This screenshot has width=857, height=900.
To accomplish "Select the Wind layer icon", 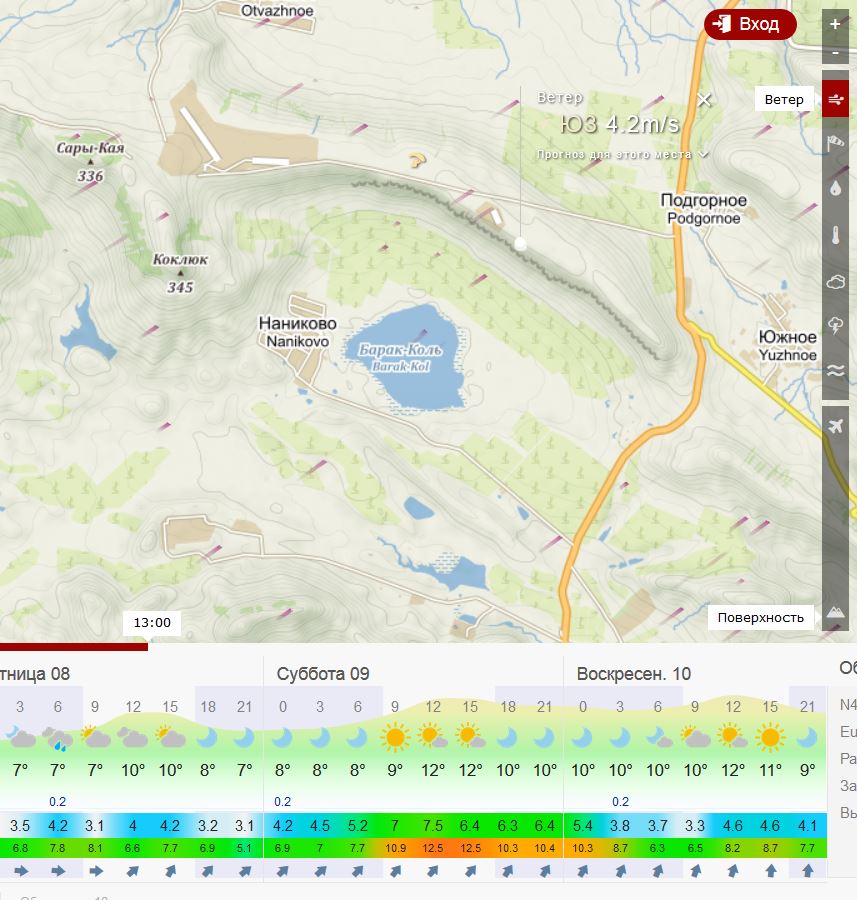I will coord(836,99).
